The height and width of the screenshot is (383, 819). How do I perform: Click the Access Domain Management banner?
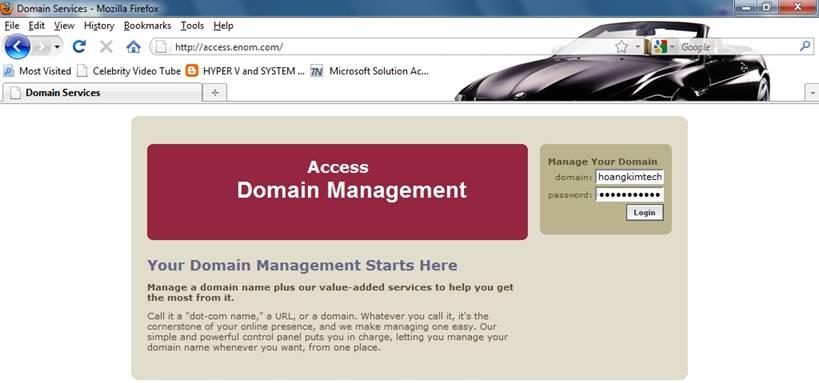(x=337, y=192)
